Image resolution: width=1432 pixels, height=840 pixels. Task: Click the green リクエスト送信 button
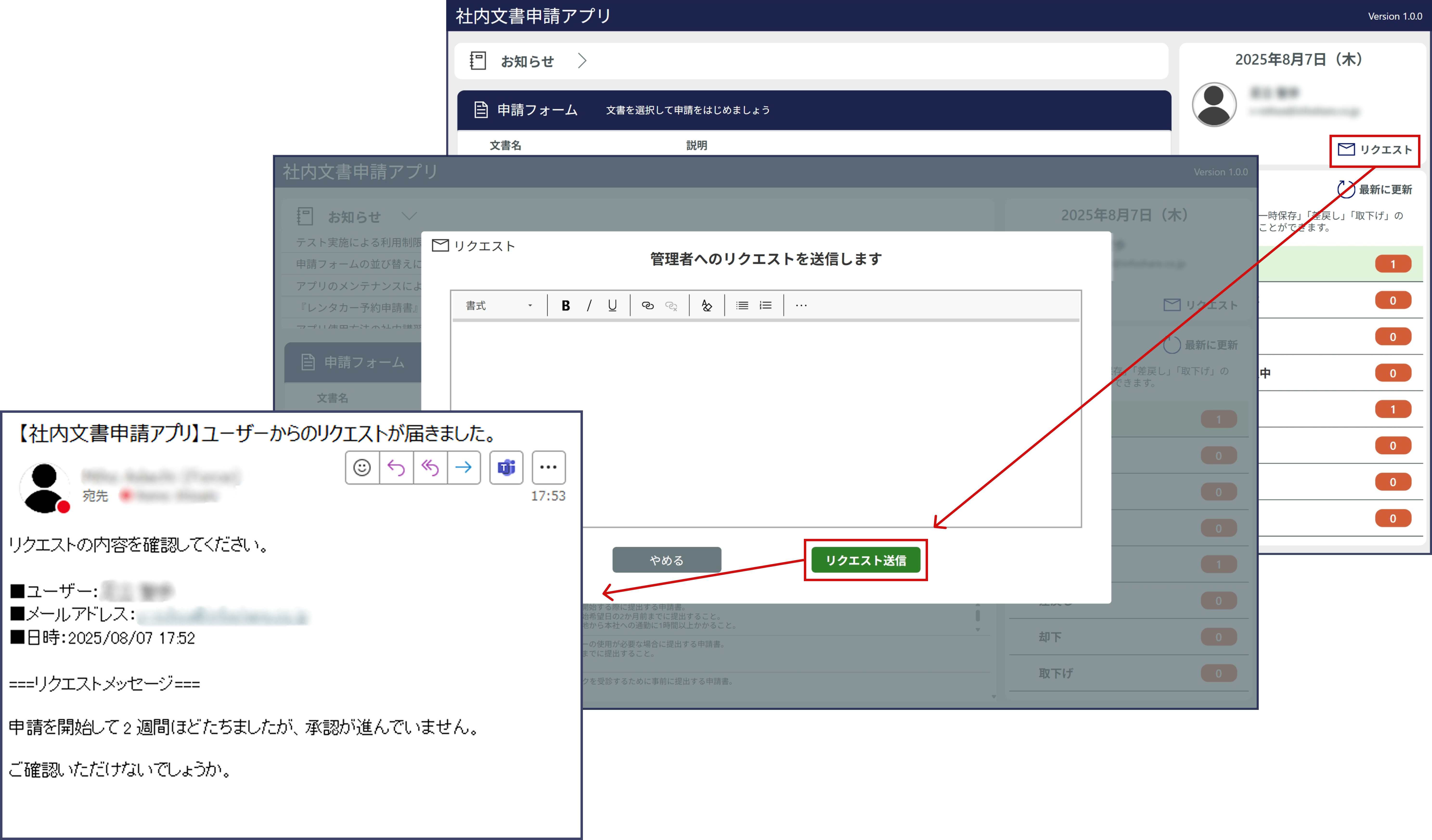tap(865, 560)
